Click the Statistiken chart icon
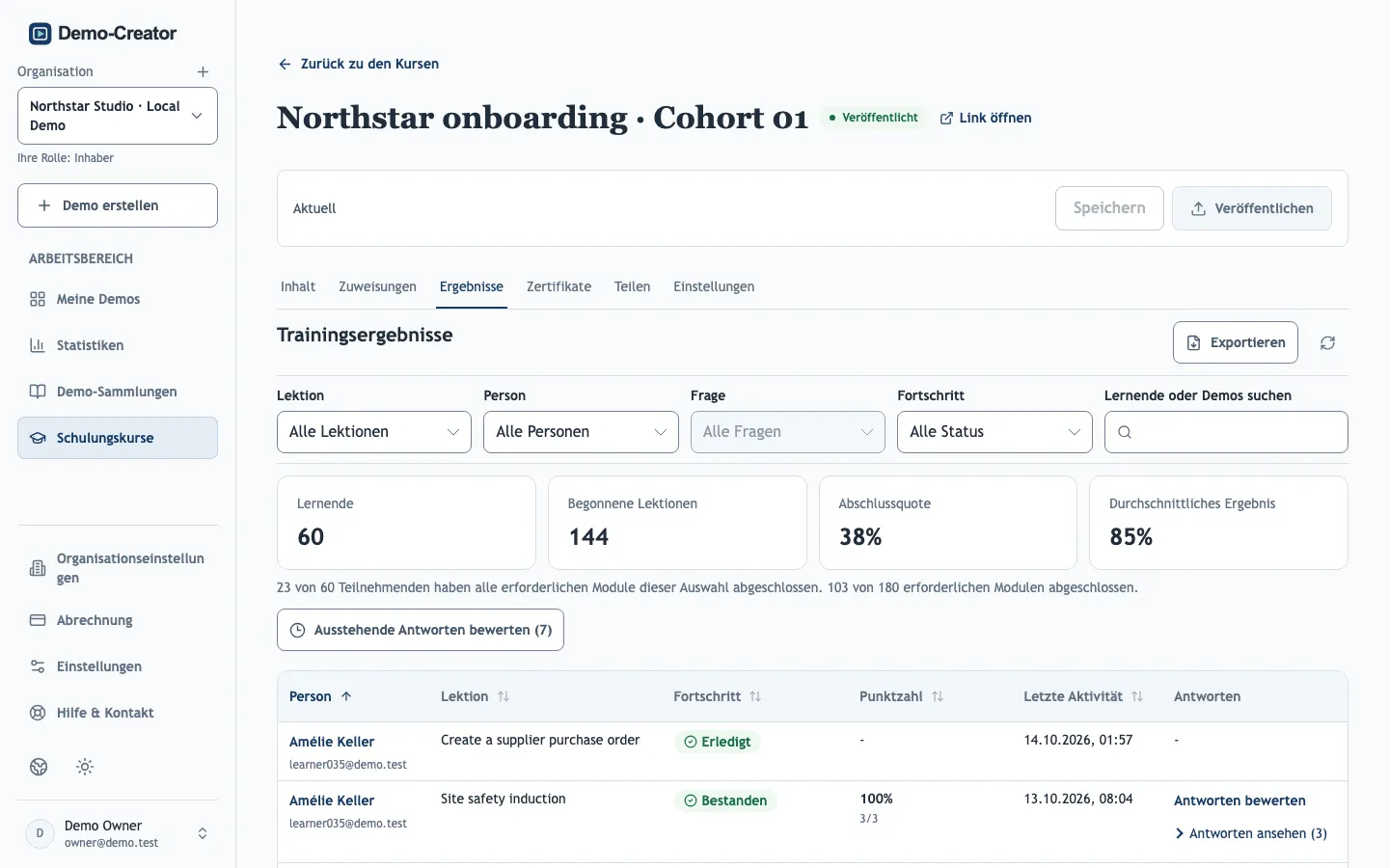The height and width of the screenshot is (868, 1389). tap(38, 345)
